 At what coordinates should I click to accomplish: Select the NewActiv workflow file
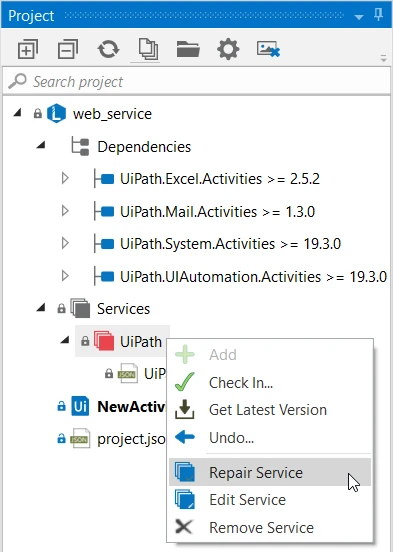point(131,407)
